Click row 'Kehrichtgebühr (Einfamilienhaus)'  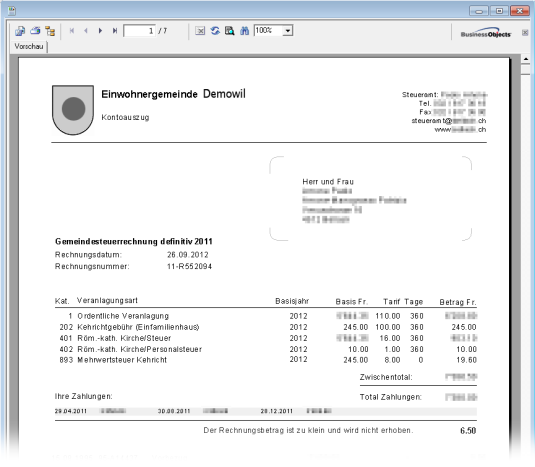pyautogui.click(x=266, y=327)
